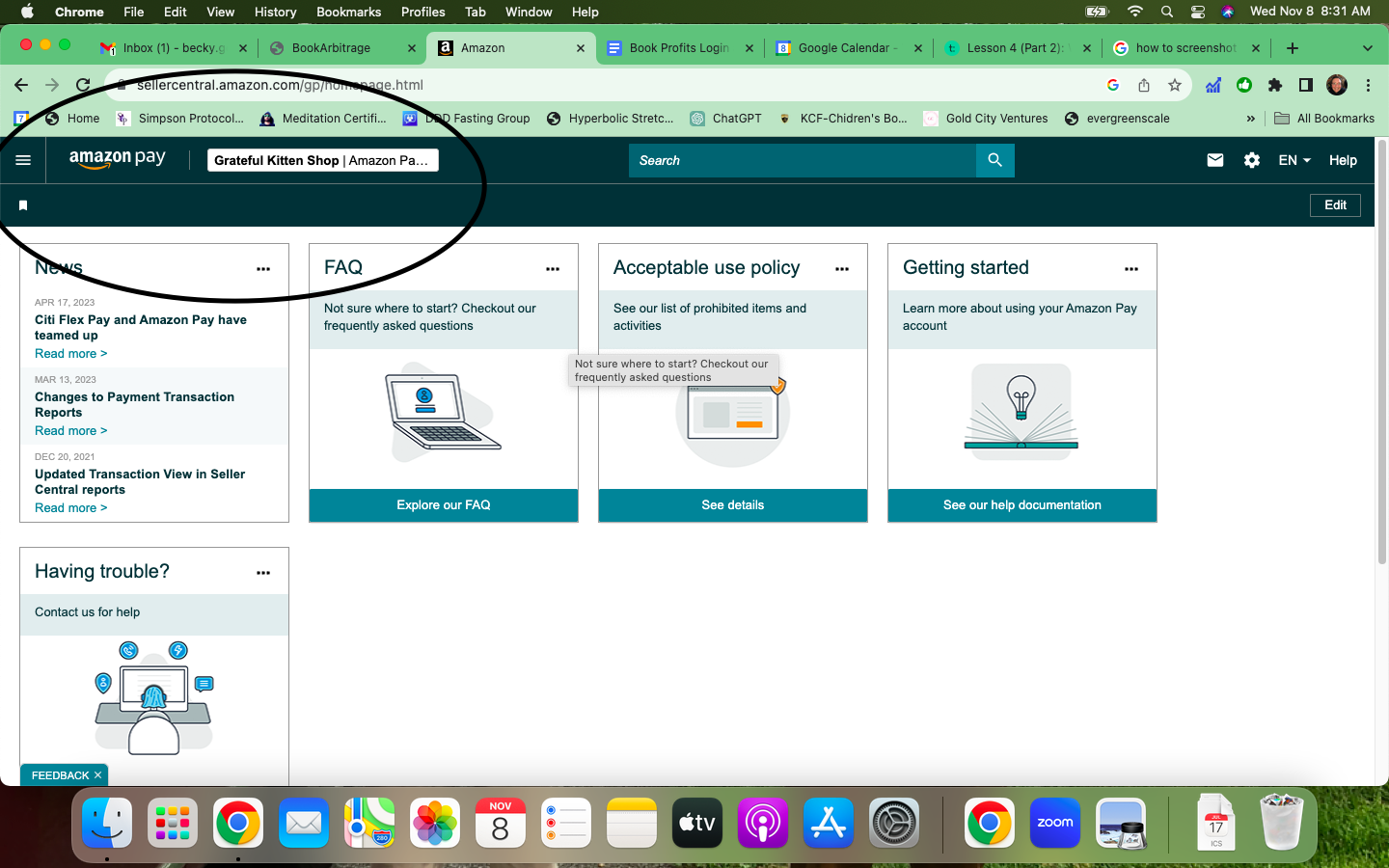Open the Chrome extensions puzzle icon

coord(1275,85)
